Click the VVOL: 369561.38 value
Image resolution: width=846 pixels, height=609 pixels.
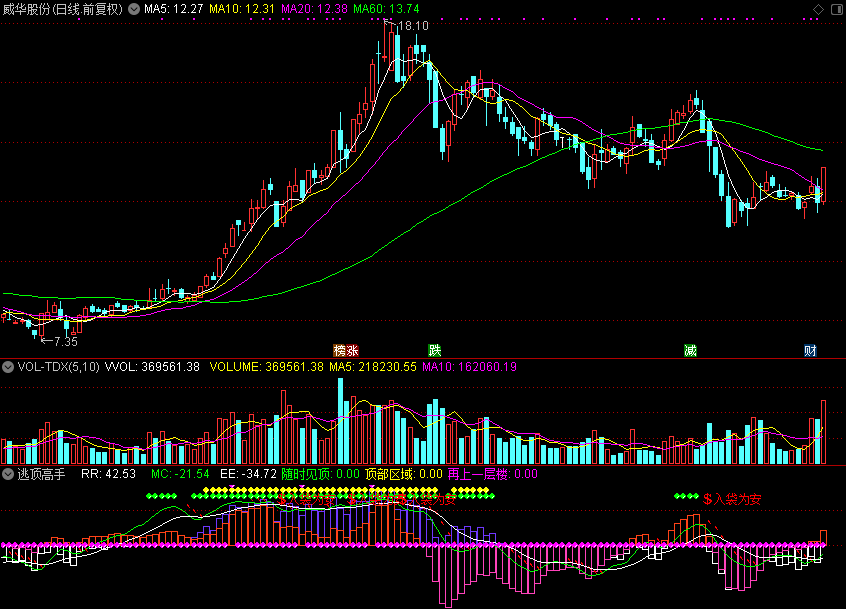[152, 367]
